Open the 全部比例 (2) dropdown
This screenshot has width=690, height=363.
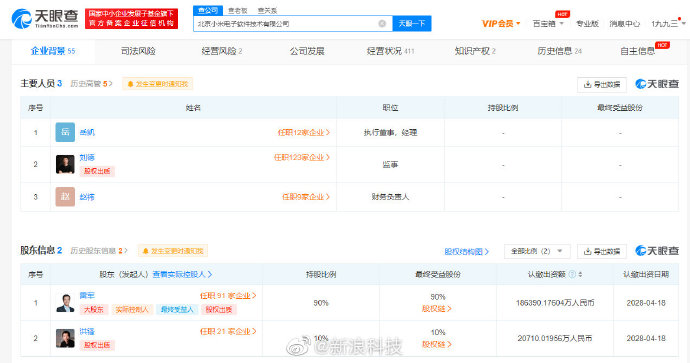pyautogui.click(x=537, y=251)
